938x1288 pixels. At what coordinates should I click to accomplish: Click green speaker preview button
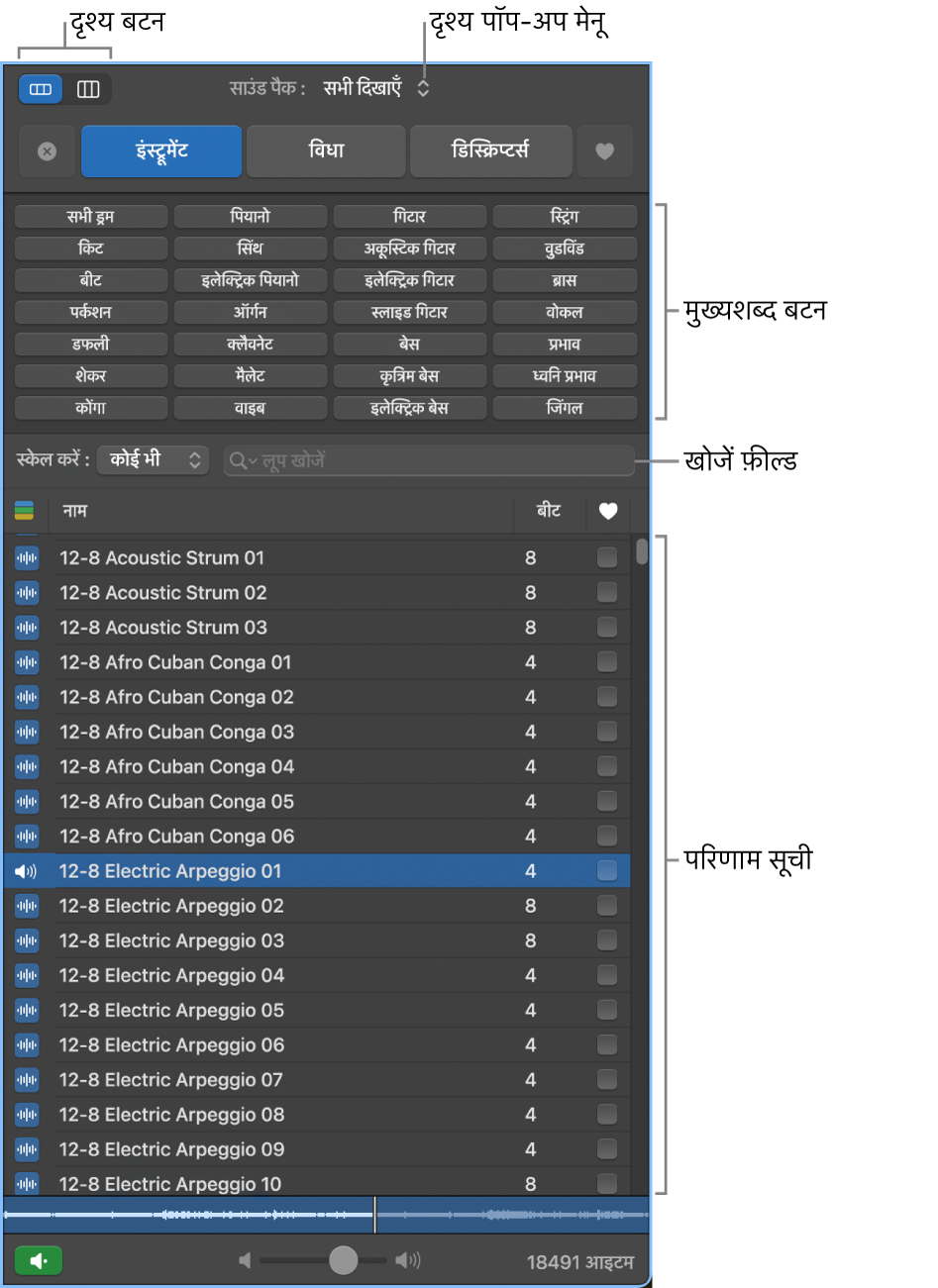click(x=39, y=1260)
